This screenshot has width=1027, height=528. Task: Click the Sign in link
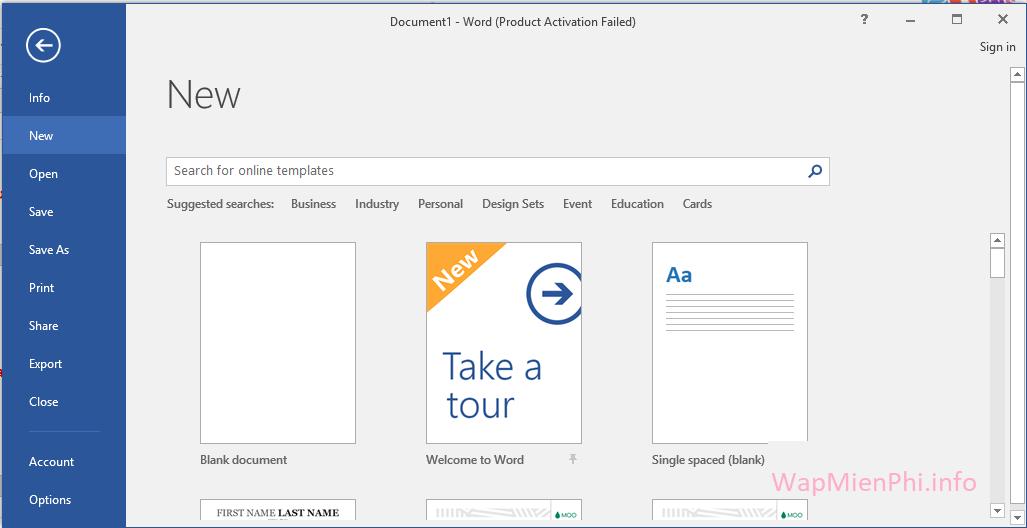click(997, 47)
